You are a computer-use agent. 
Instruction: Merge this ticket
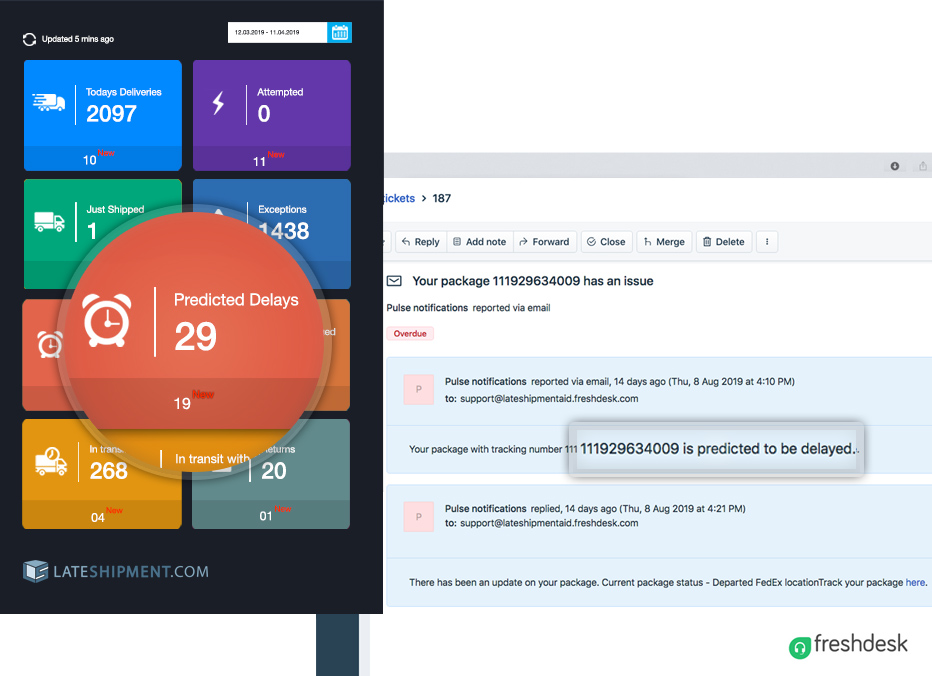pyautogui.click(x=665, y=242)
